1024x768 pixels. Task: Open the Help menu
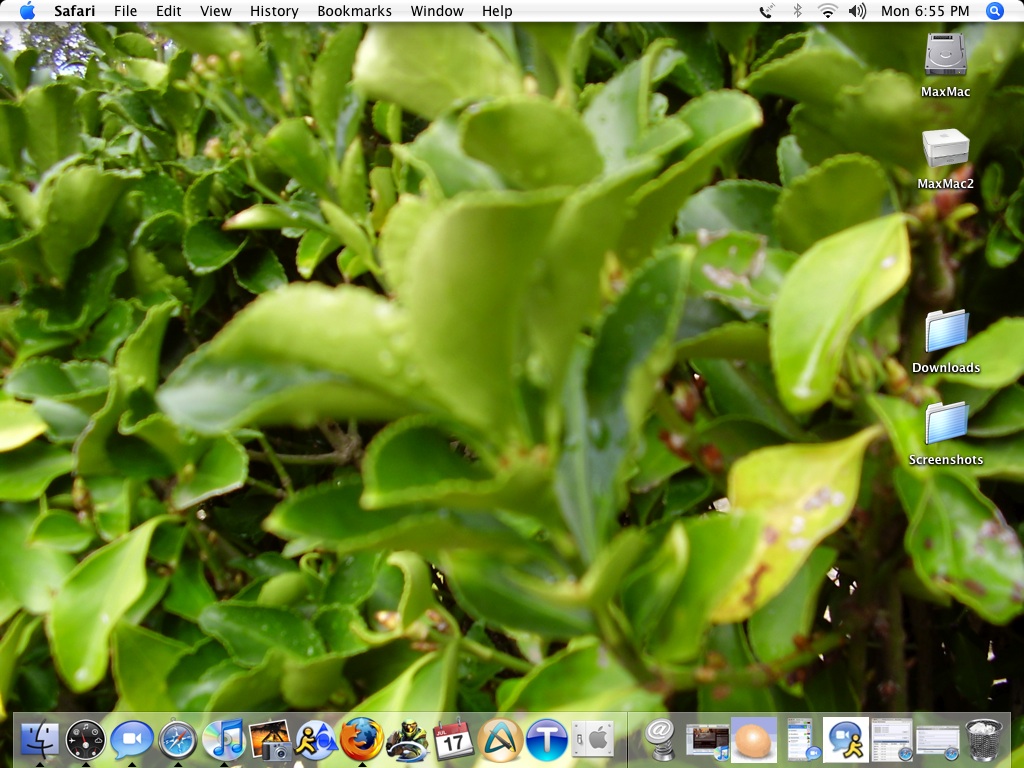click(497, 11)
